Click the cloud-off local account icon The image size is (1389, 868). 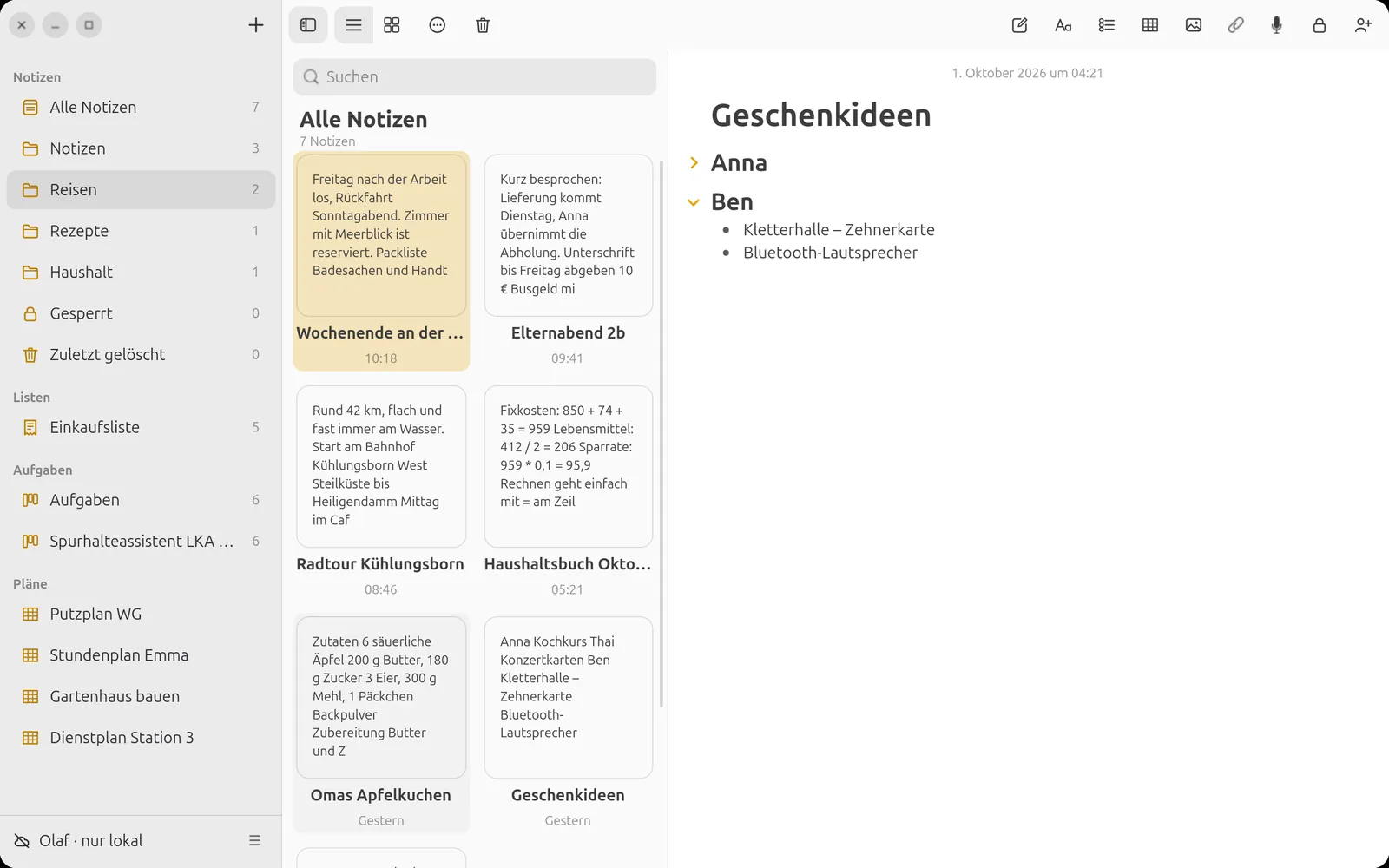click(22, 840)
